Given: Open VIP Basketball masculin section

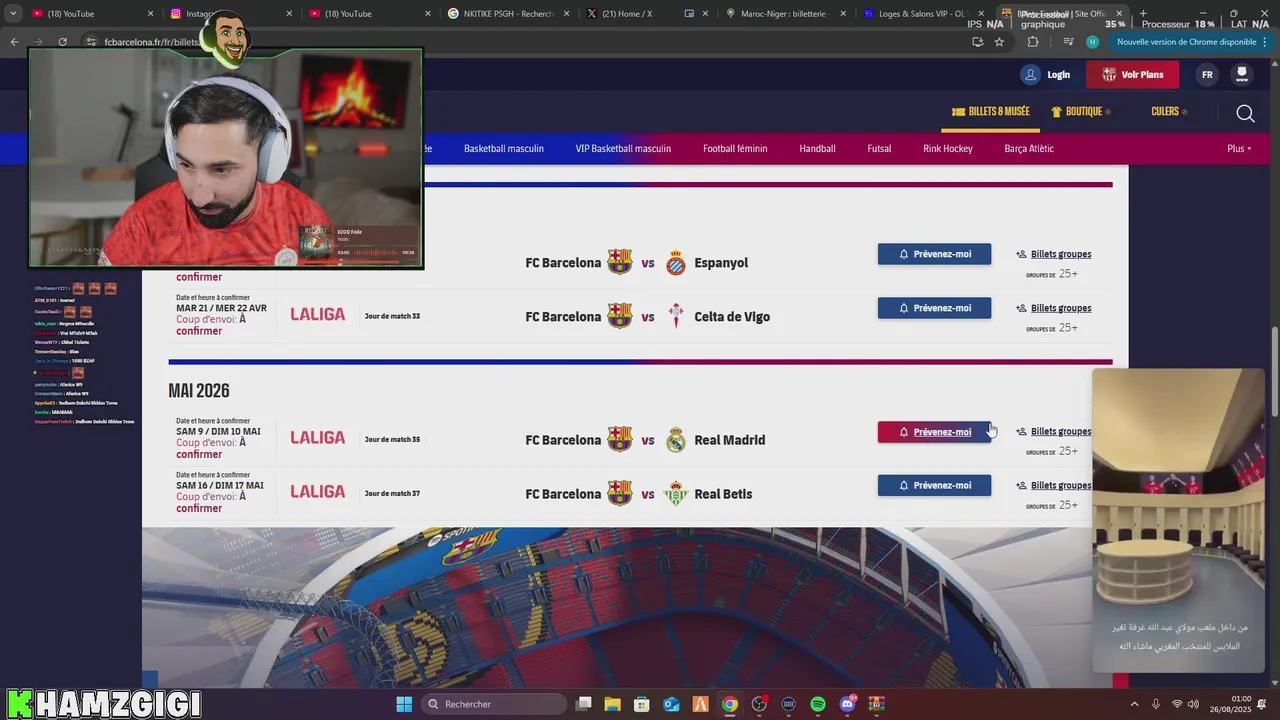Looking at the screenshot, I should [x=623, y=148].
